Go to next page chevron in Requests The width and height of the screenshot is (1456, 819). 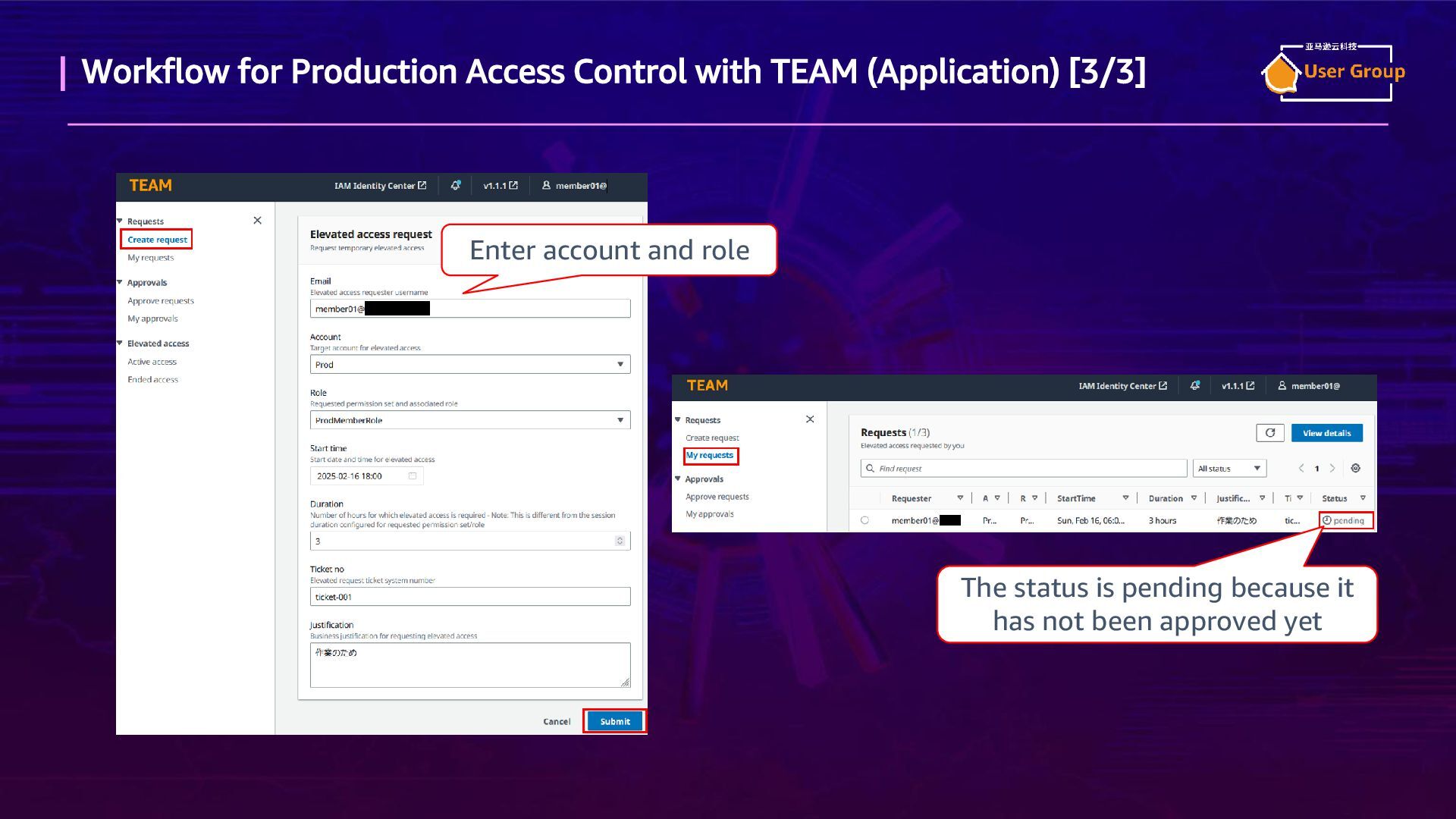(x=1332, y=469)
